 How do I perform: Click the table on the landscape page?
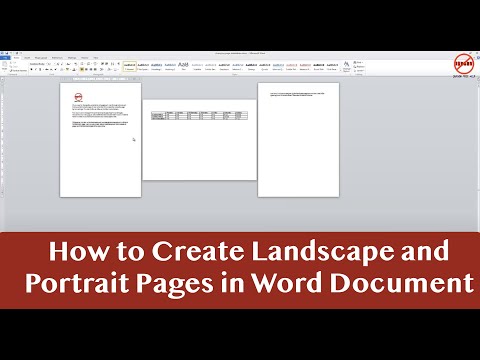(x=199, y=116)
